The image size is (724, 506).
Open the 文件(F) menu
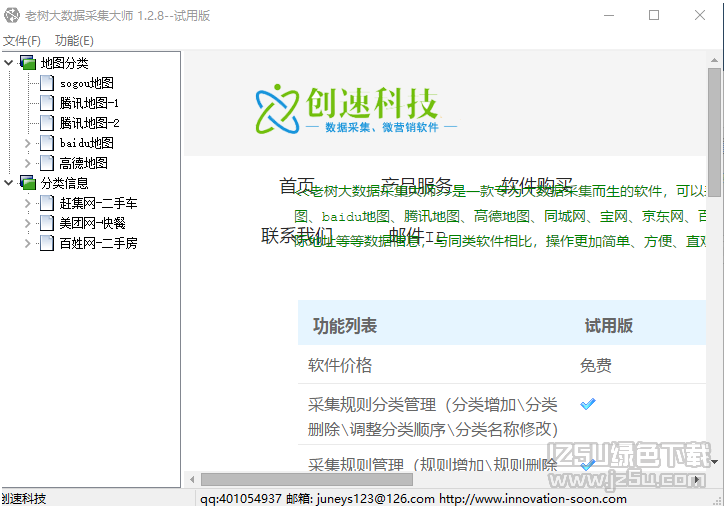click(x=22, y=41)
